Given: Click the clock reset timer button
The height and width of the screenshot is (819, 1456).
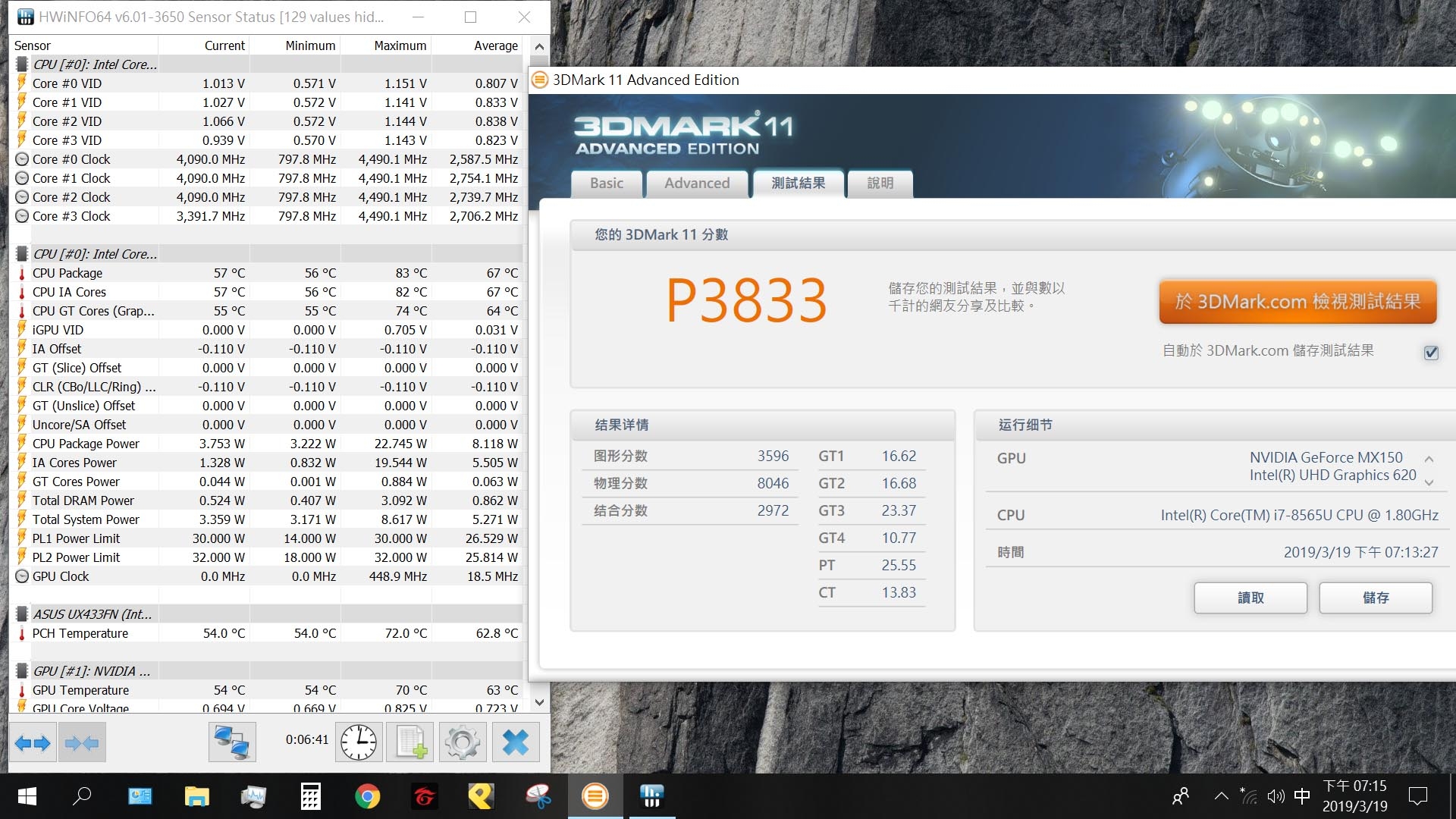Looking at the screenshot, I should tap(358, 742).
